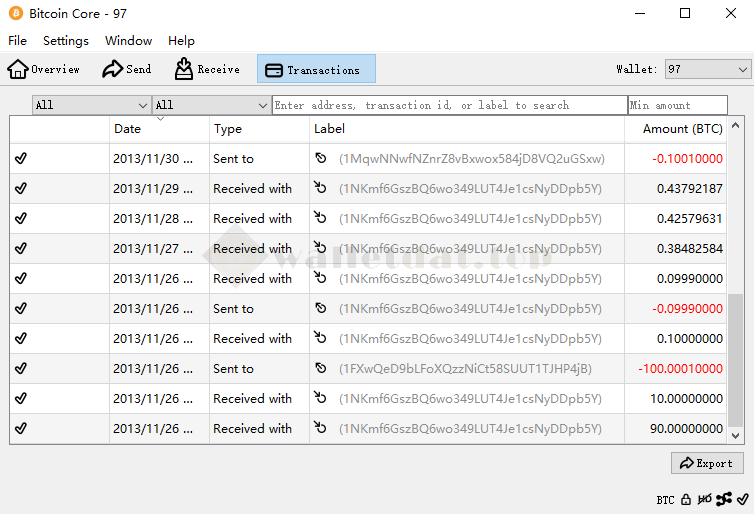Click the network connections icon
Screen dimensions: 754x514
coord(723,499)
